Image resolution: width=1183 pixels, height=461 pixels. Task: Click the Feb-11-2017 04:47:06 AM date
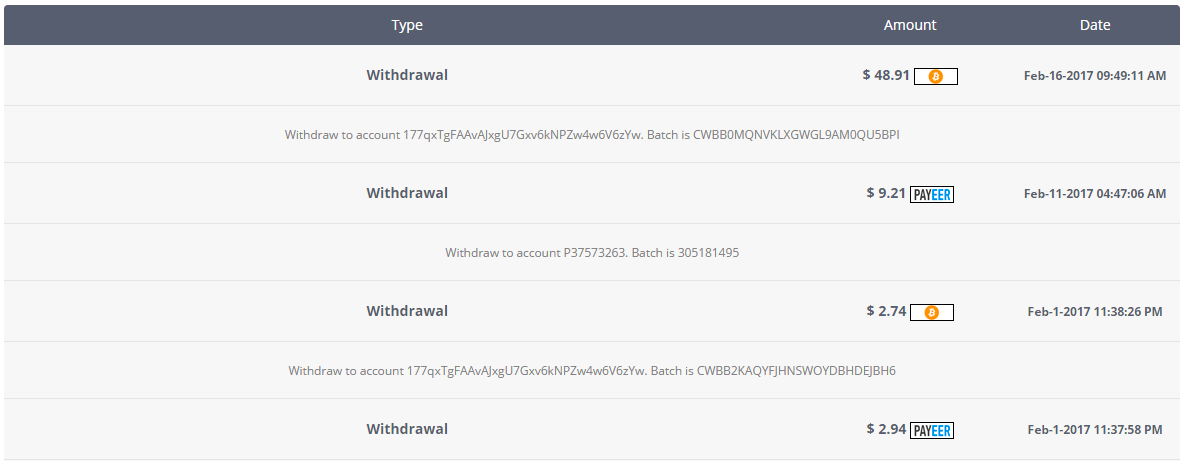pyautogui.click(x=1095, y=193)
